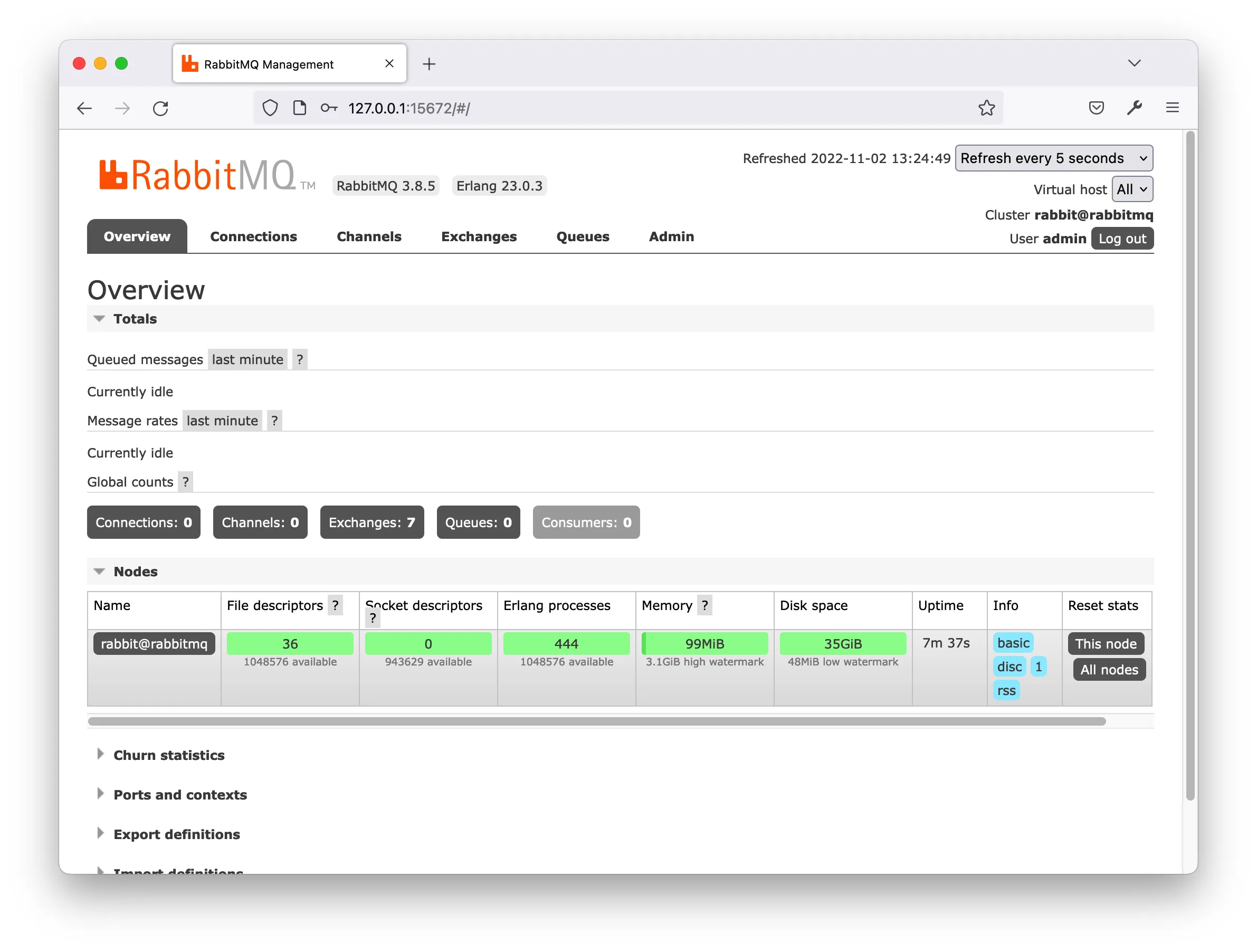Click the horizontal scrollbar under Nodes table

click(x=597, y=721)
